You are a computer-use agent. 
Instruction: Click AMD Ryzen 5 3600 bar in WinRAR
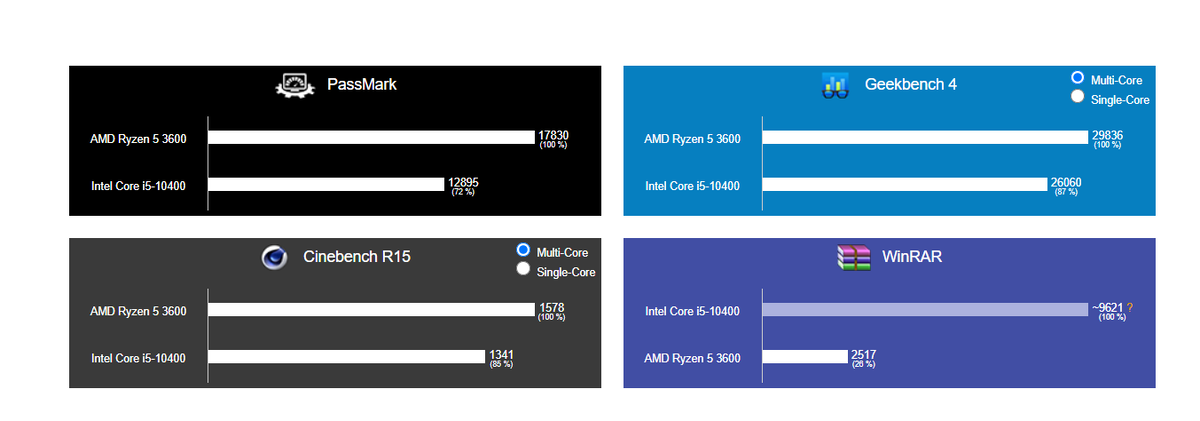pyautogui.click(x=805, y=357)
